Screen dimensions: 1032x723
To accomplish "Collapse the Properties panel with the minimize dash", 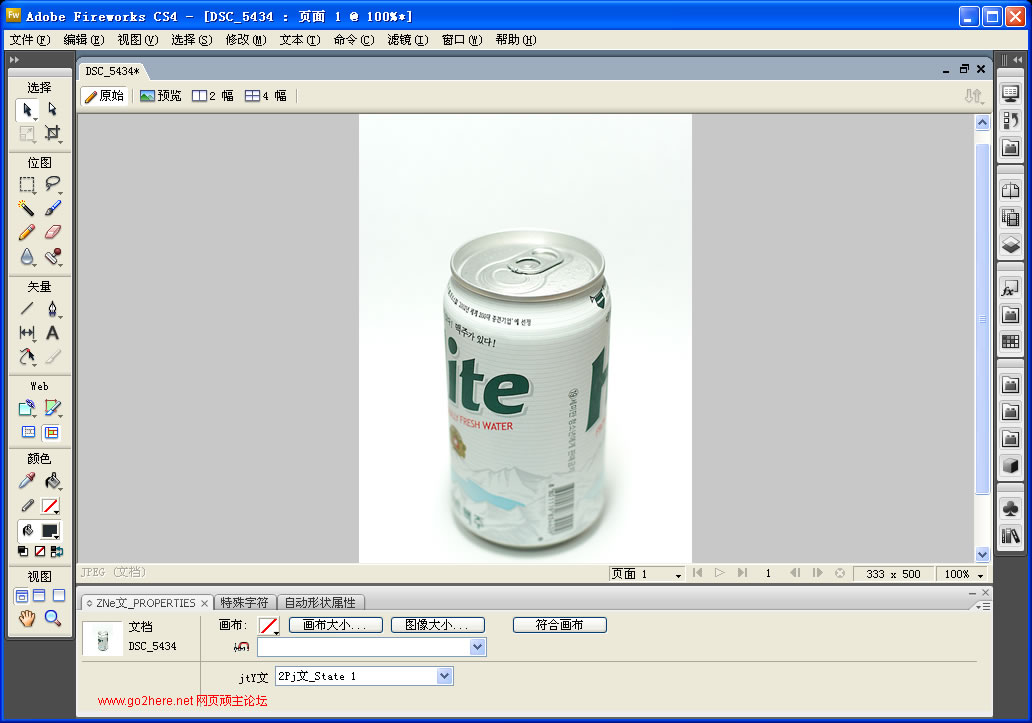I will click(x=972, y=593).
